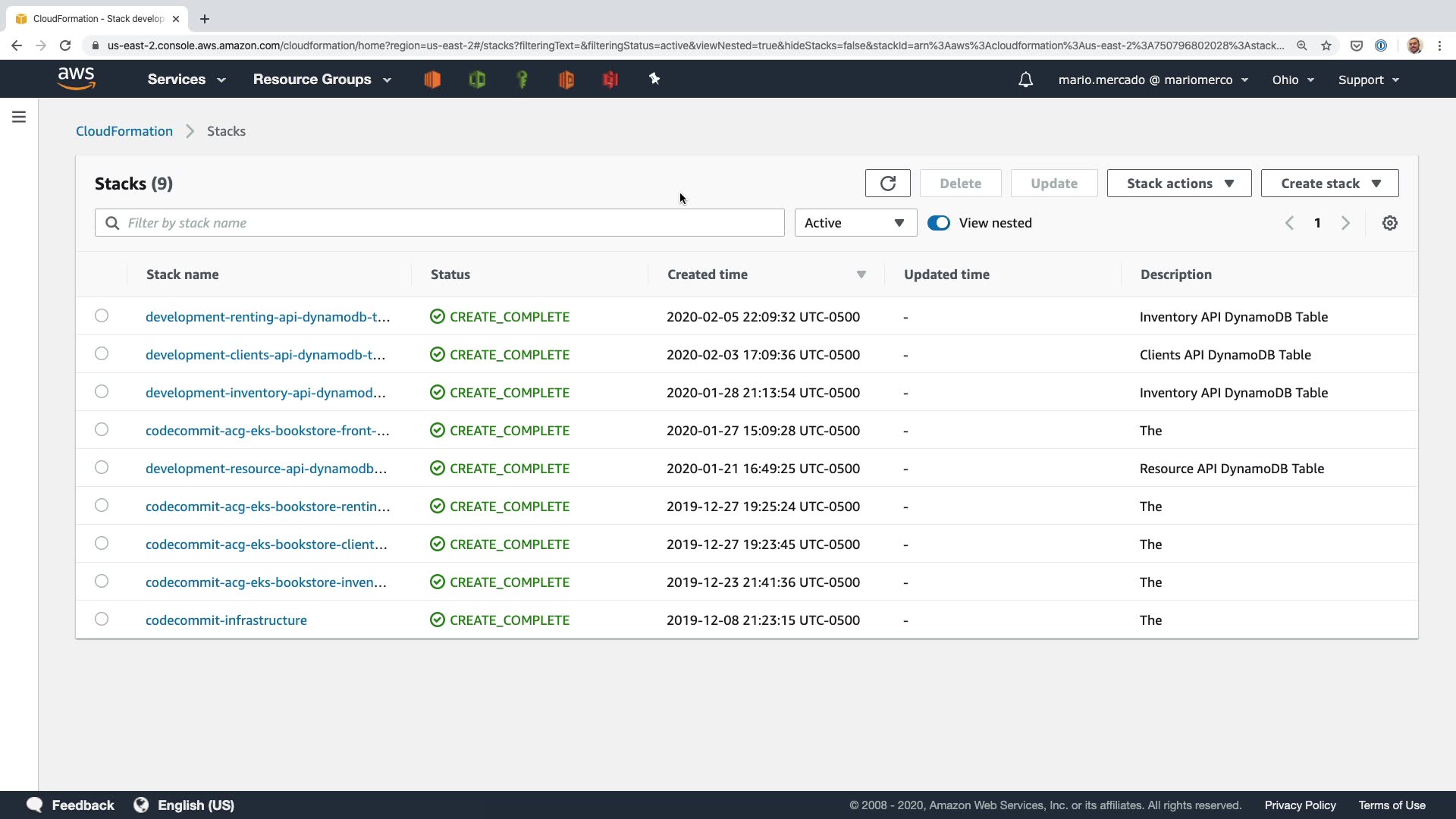Go to the AWS console home logo
This screenshot has height=819, width=1456.
pyautogui.click(x=76, y=79)
